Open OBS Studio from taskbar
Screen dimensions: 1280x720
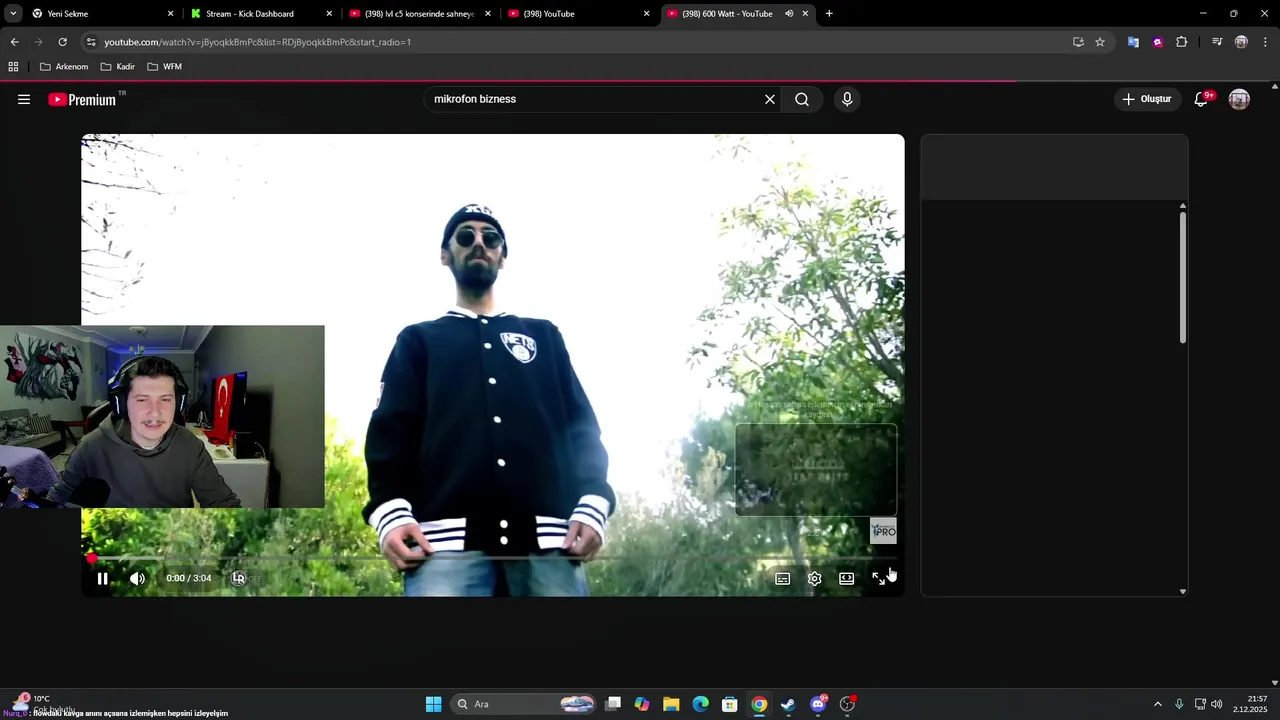847,704
